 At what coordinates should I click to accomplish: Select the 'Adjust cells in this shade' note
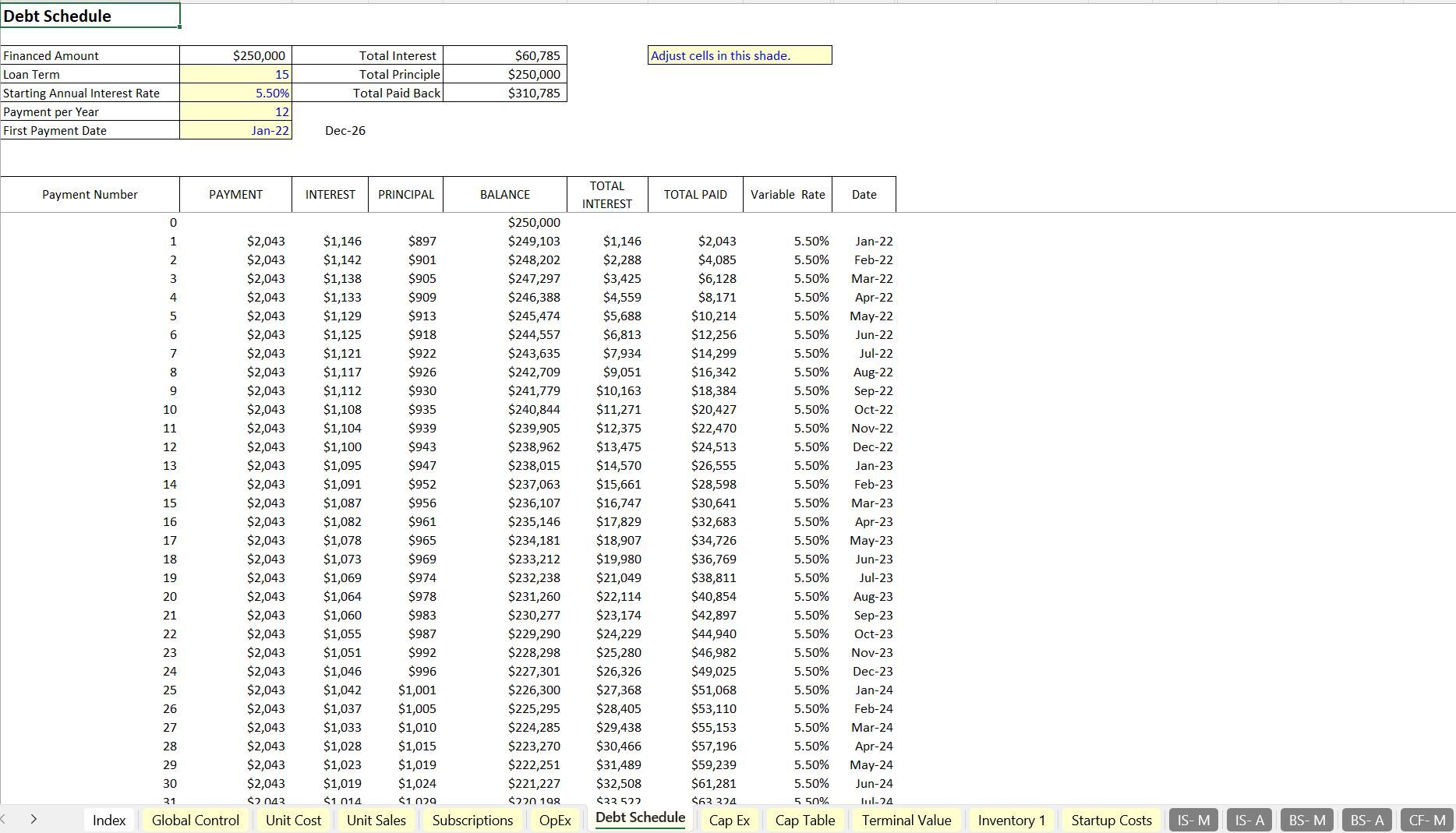(740, 55)
